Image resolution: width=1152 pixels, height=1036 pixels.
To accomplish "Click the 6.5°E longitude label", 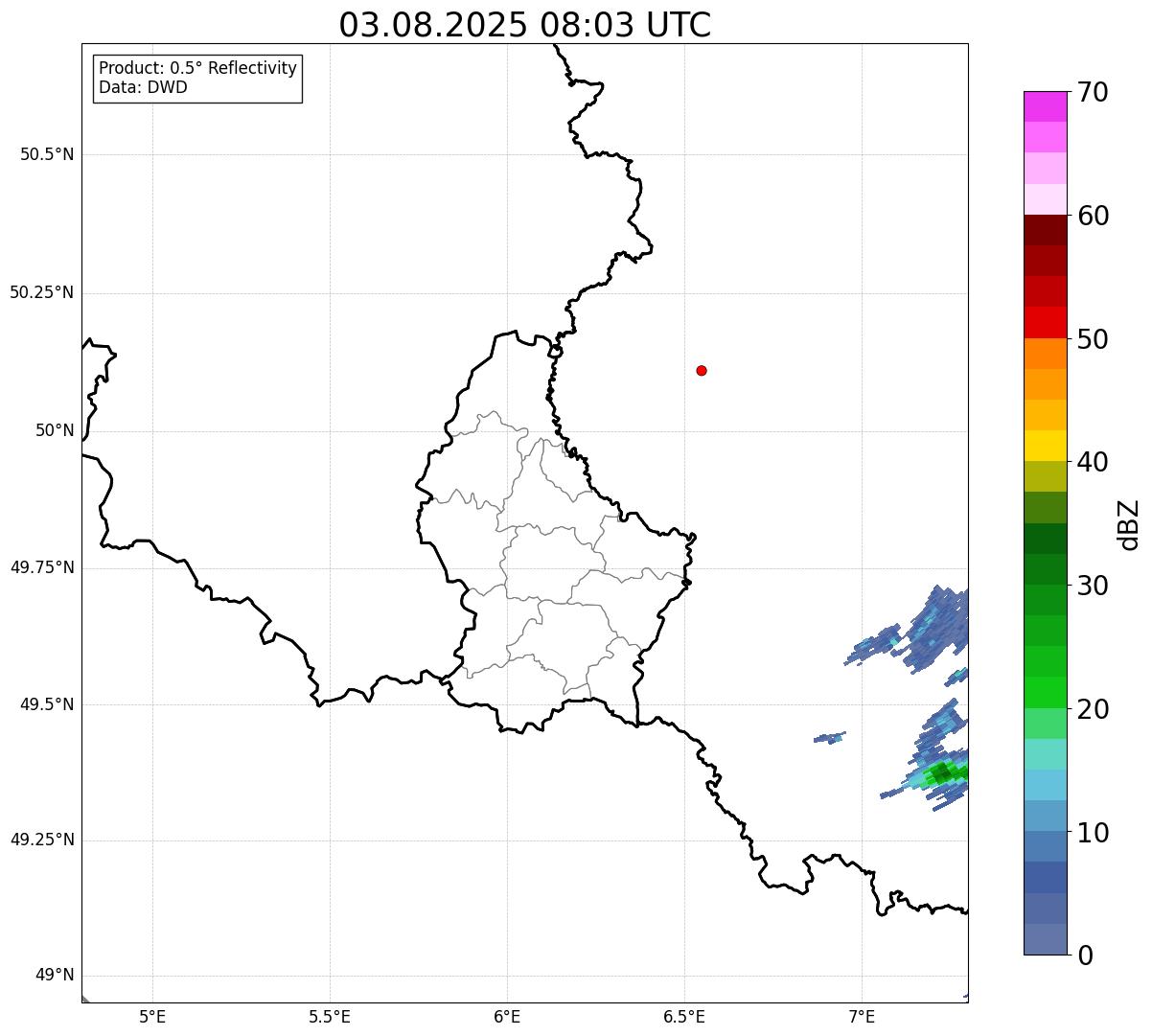I will pyautogui.click(x=684, y=1017).
